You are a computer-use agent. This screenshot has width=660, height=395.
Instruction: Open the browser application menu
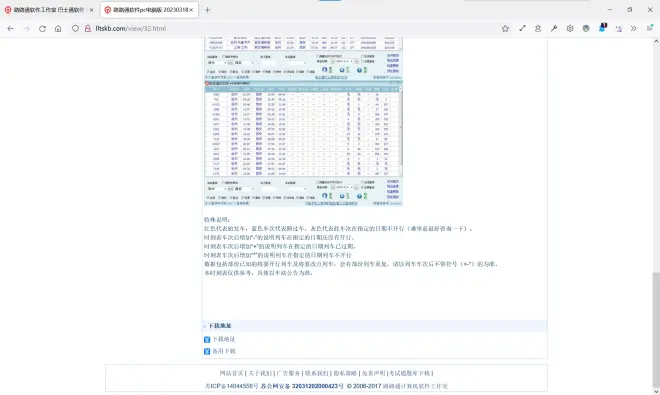coord(650,28)
